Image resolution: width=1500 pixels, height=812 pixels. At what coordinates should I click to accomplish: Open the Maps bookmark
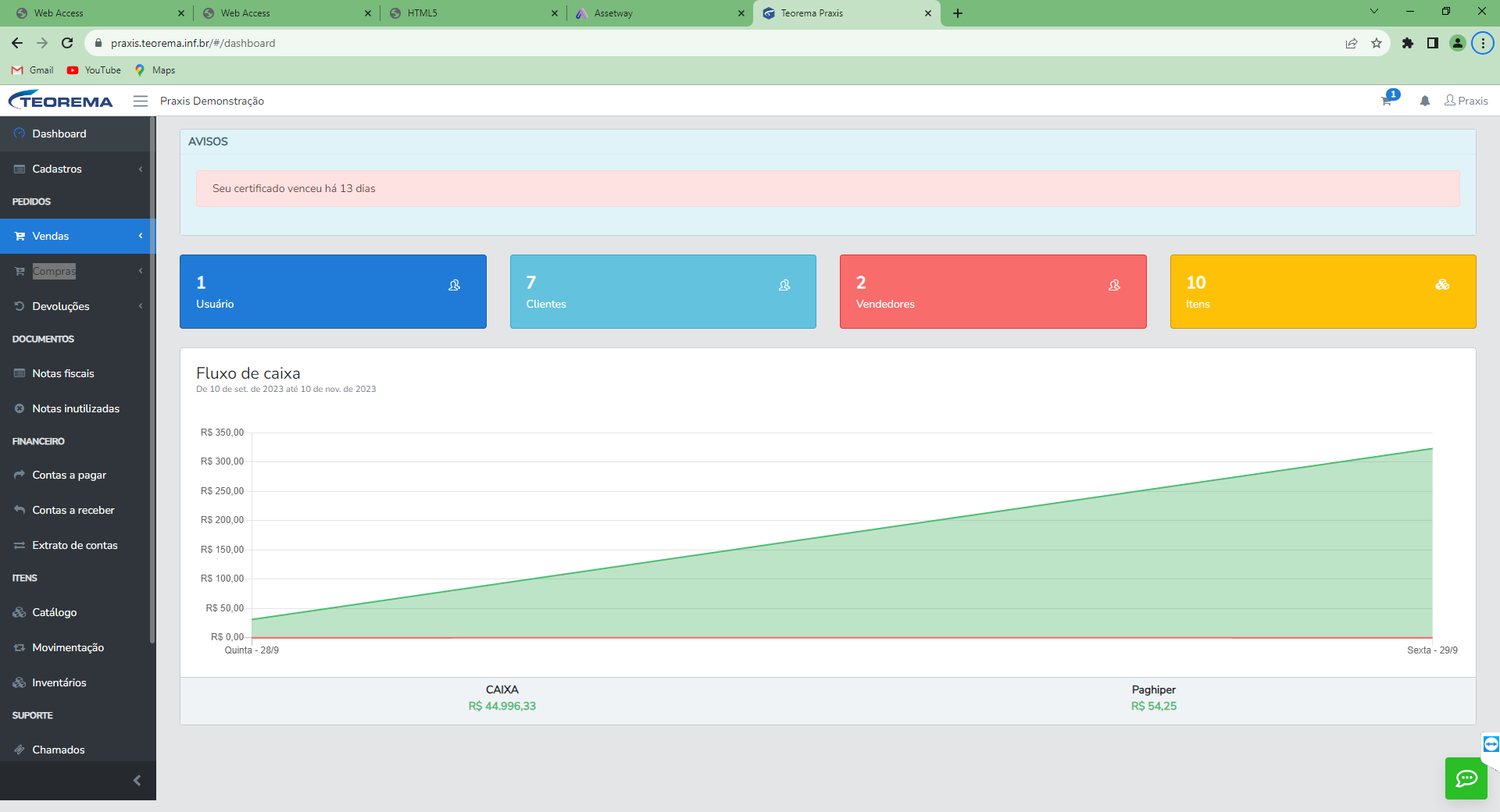(x=155, y=70)
